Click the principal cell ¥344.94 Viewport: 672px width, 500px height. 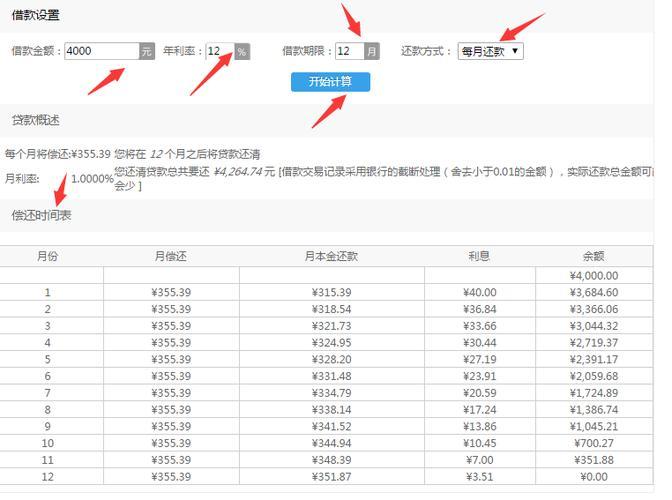pyautogui.click(x=332, y=443)
